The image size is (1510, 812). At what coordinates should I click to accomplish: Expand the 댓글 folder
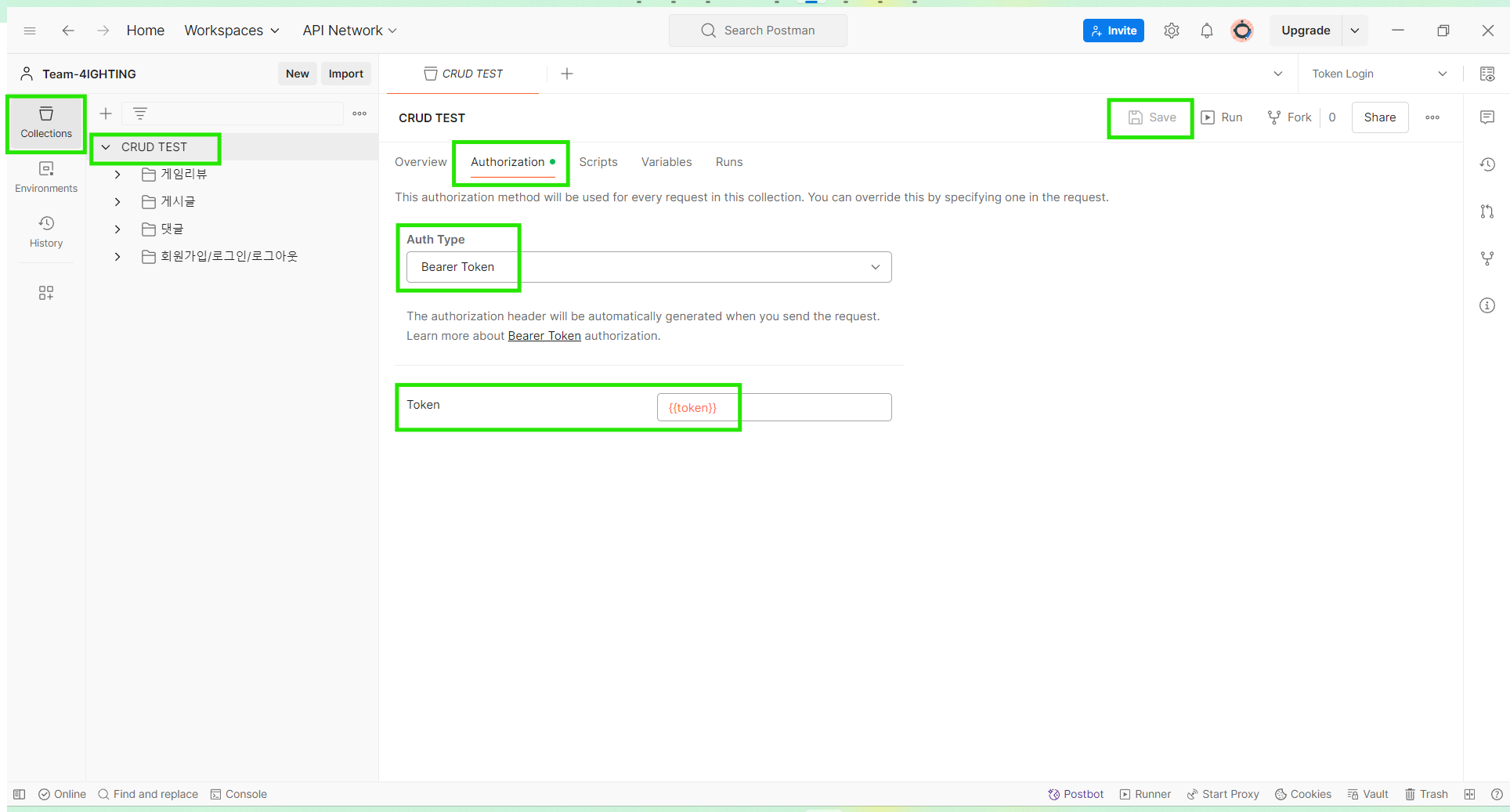(117, 229)
